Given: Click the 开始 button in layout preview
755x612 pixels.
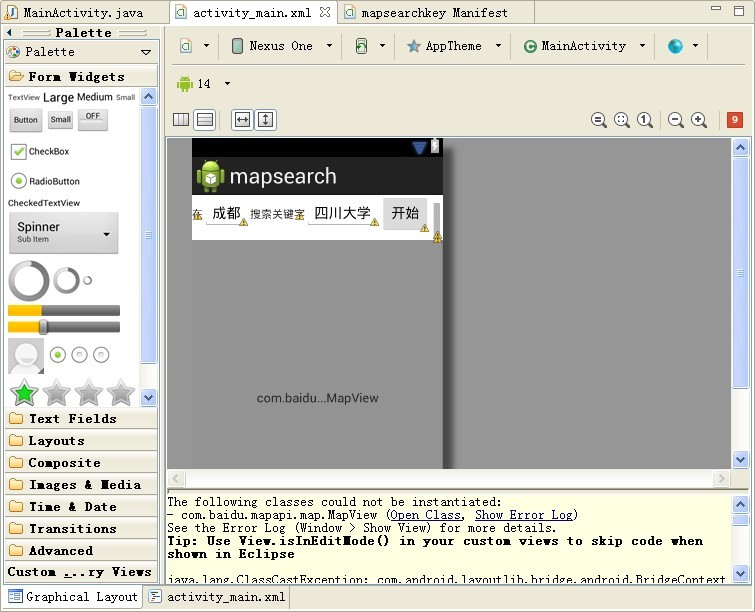Looking at the screenshot, I should [x=405, y=213].
